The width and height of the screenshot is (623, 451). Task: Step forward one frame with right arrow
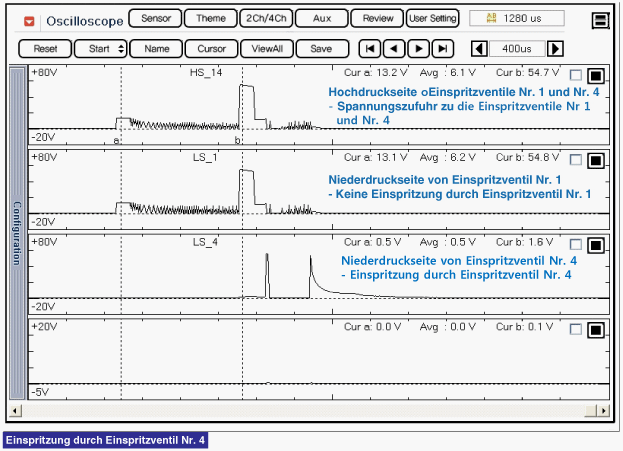pyautogui.click(x=419, y=48)
